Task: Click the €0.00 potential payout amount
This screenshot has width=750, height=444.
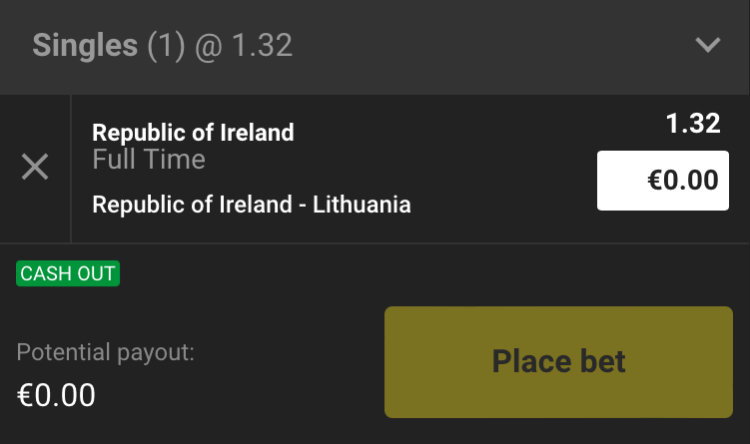Action: pos(56,395)
